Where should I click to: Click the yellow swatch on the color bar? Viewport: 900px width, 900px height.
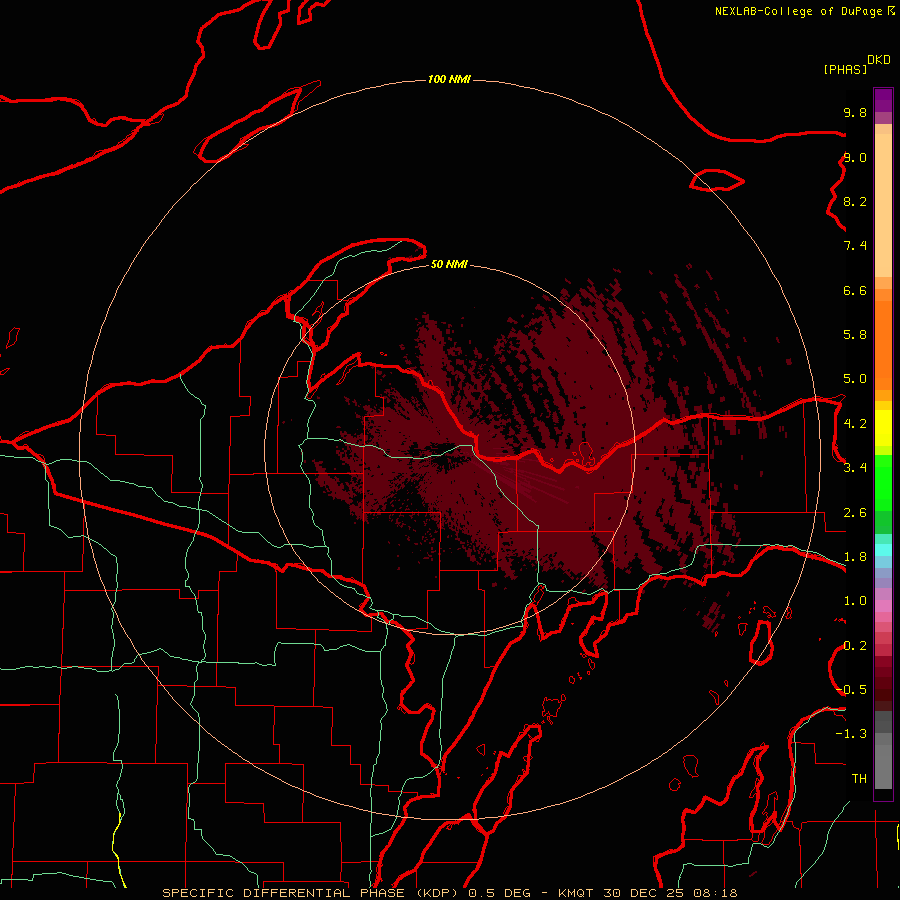[883, 428]
